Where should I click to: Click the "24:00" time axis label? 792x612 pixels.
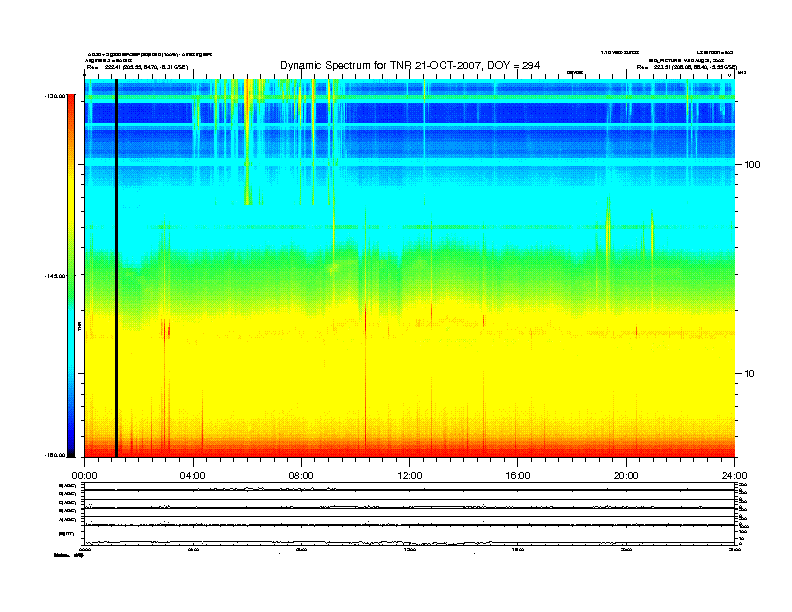[734, 476]
